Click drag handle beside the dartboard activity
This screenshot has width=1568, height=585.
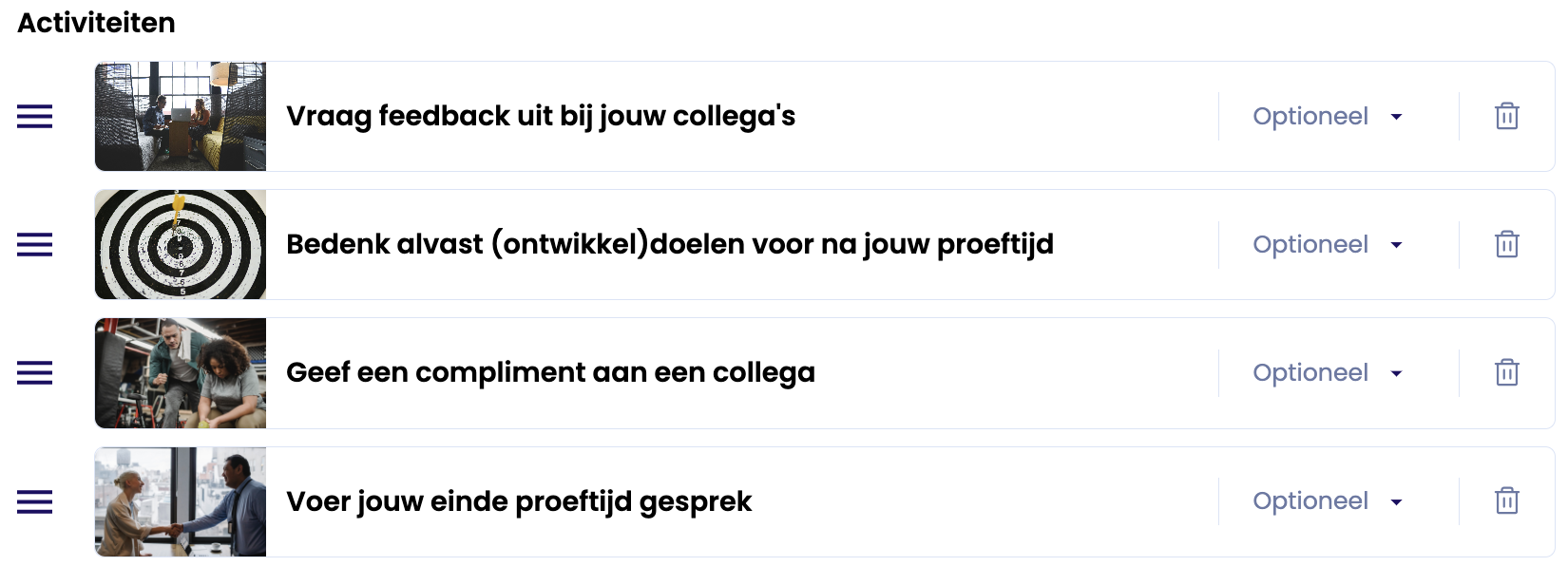pyautogui.click(x=35, y=244)
